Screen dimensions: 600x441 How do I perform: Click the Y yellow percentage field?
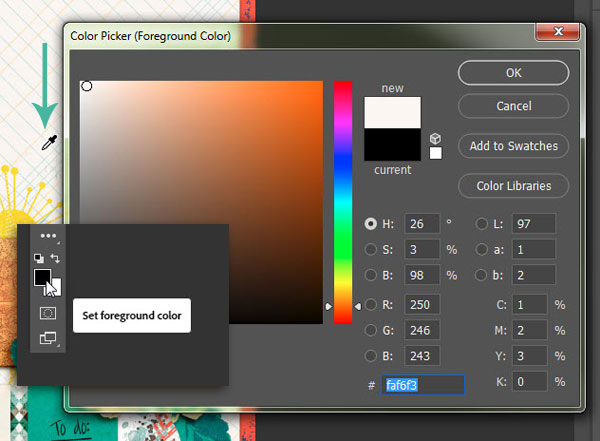tap(530, 356)
